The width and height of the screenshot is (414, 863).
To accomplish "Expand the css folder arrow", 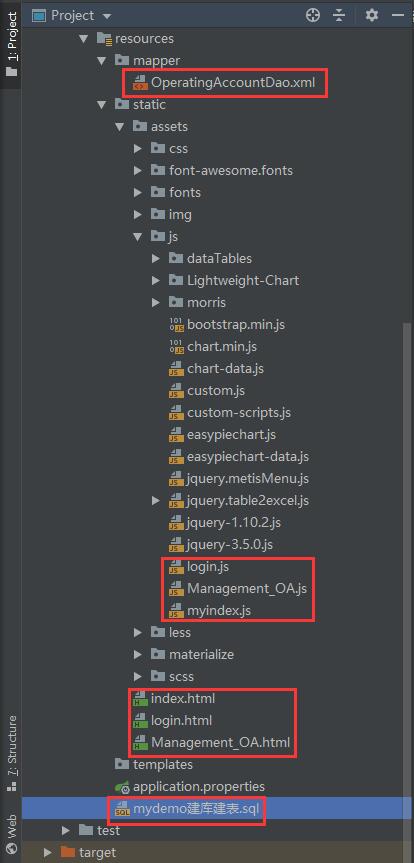I will 138,149.
